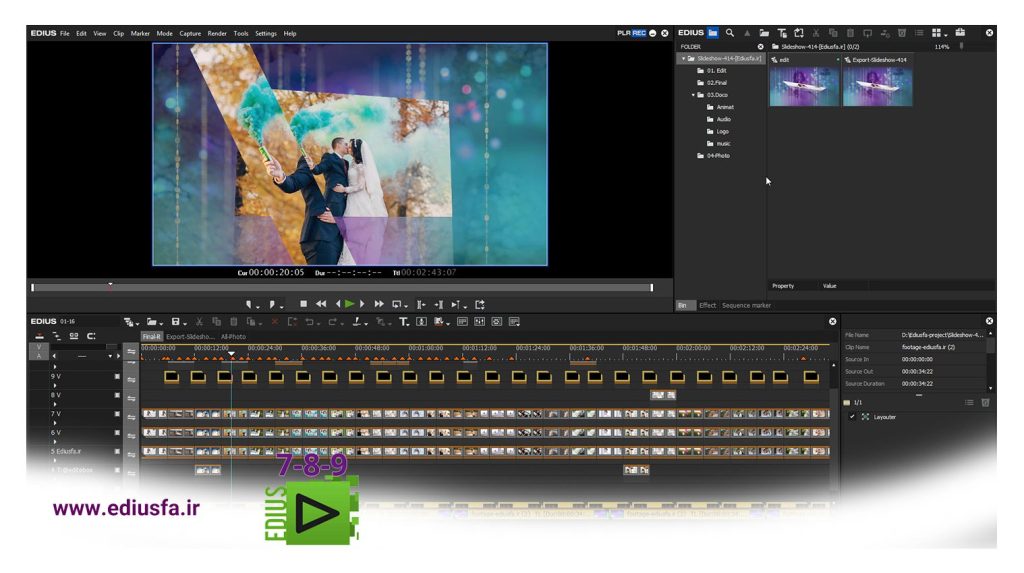Uncheck the Layouter effect checkbox
The image size is (1024, 573).
tap(852, 417)
